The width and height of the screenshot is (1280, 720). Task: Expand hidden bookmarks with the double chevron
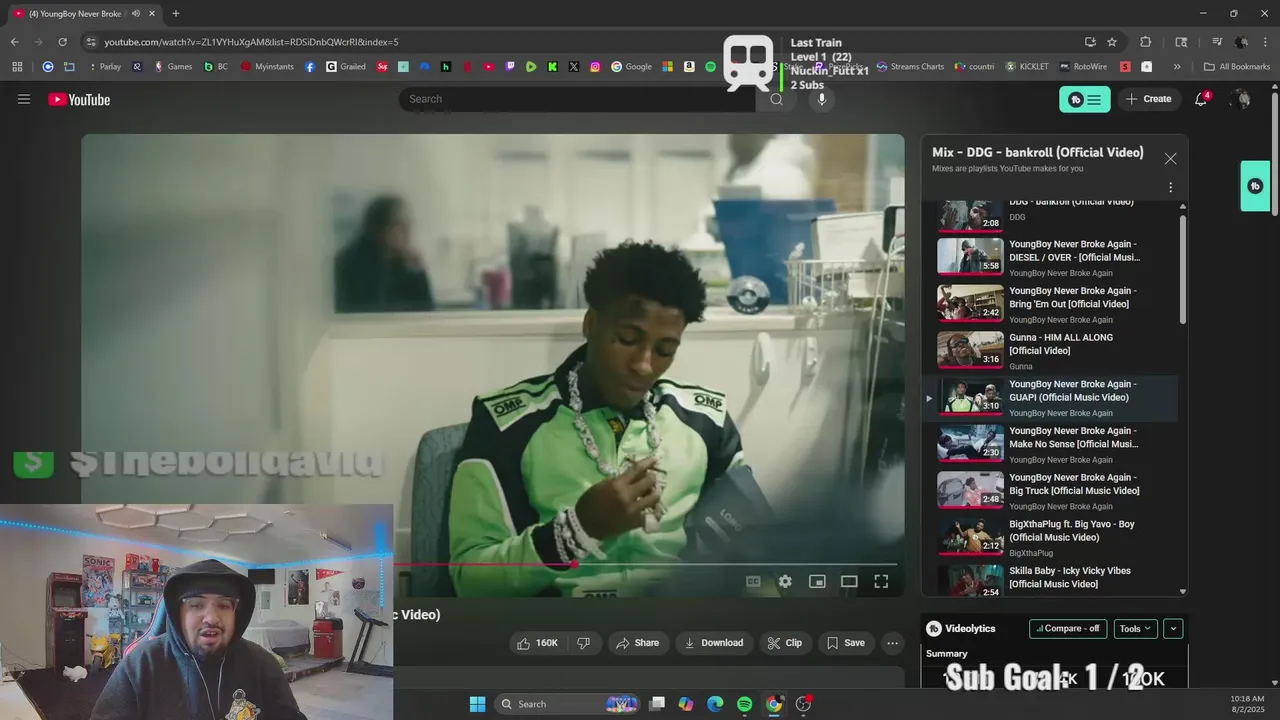click(x=1177, y=67)
